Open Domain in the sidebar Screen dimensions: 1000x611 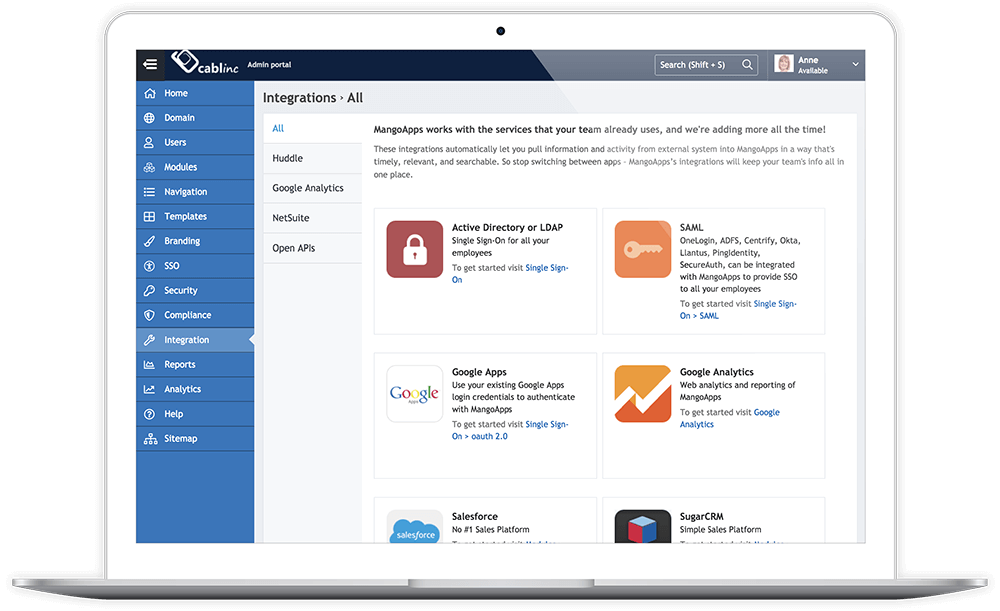click(195, 118)
